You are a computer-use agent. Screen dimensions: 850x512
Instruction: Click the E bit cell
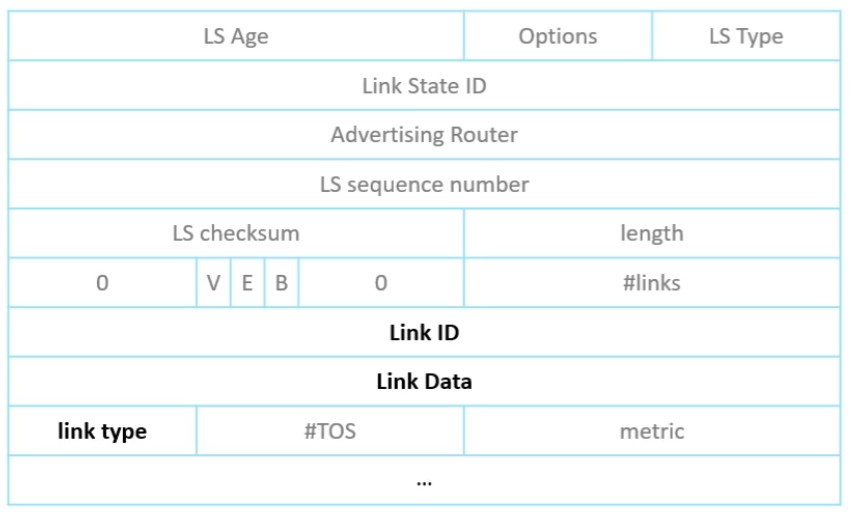[247, 283]
